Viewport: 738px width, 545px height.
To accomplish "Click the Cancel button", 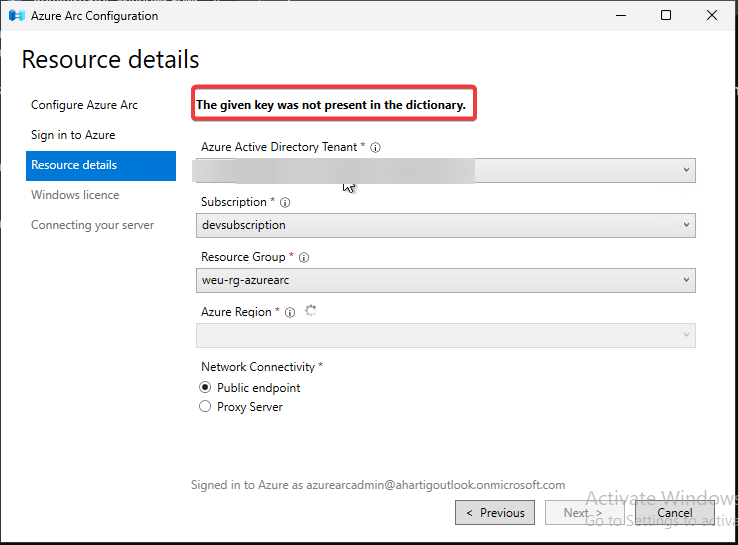I will click(x=674, y=513).
